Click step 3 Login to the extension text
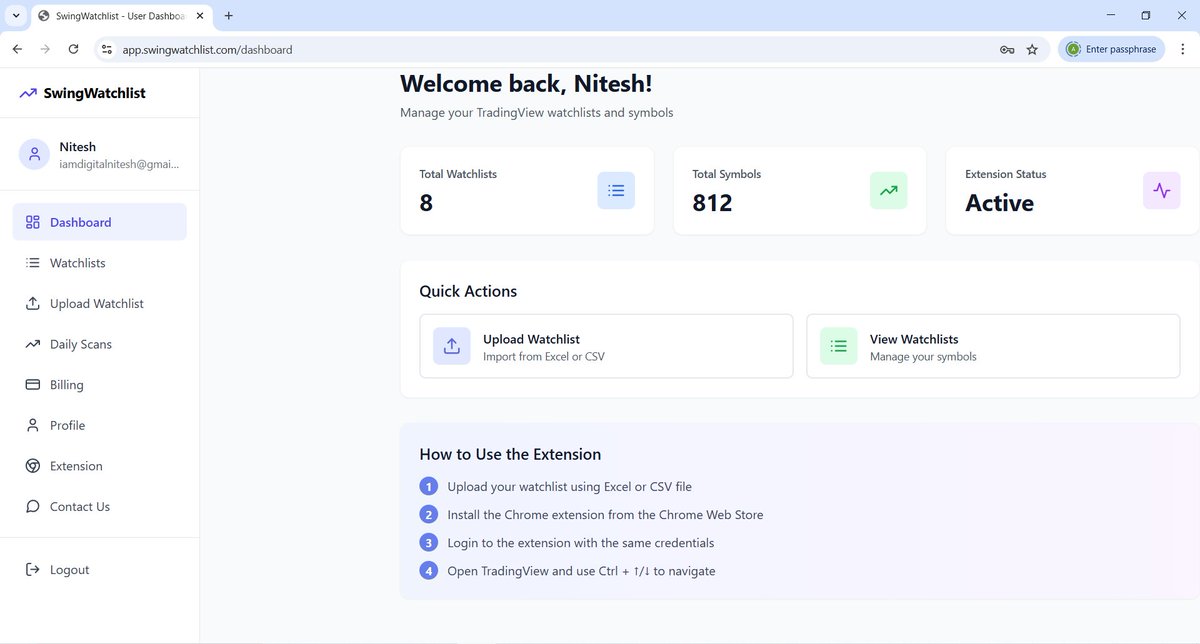The width and height of the screenshot is (1200, 644). click(581, 543)
